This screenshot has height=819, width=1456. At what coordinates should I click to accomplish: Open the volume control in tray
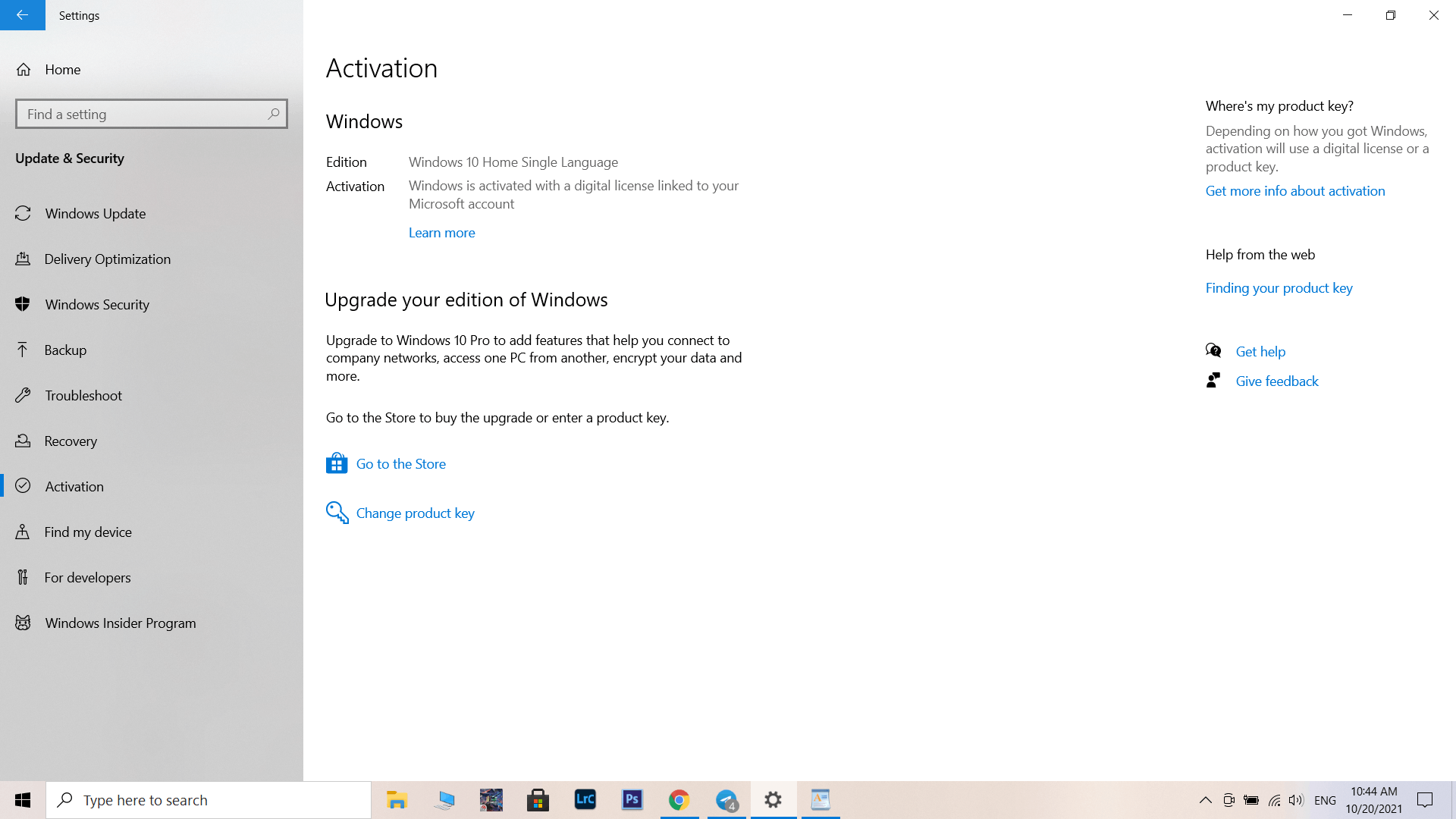tap(1296, 800)
